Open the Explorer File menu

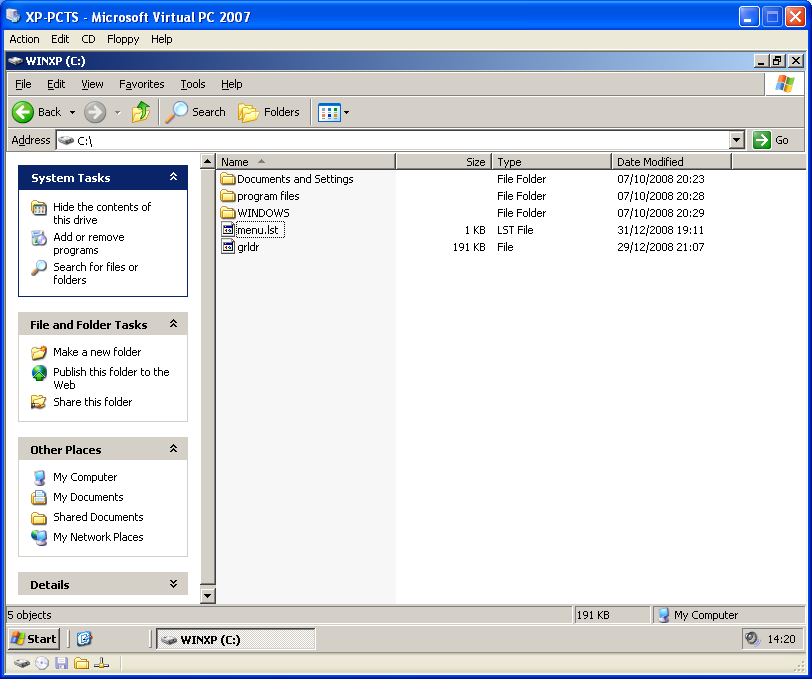[23, 84]
